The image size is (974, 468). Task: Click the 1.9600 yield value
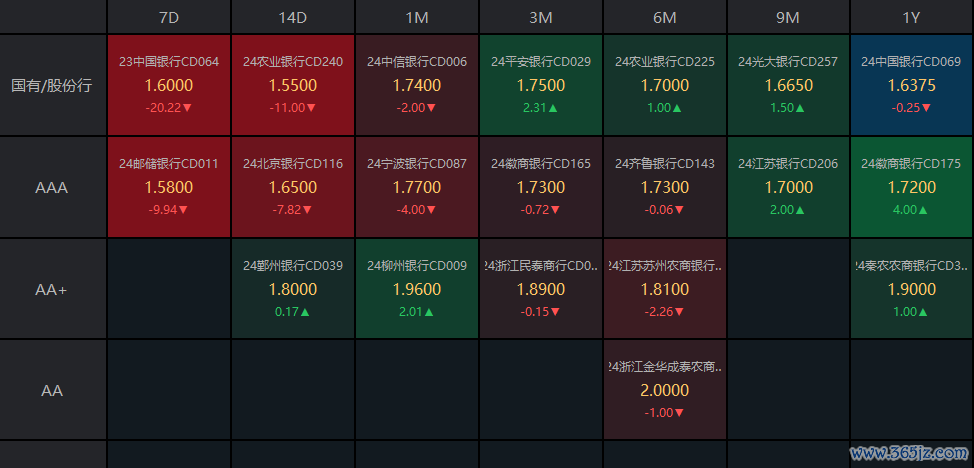point(417,289)
